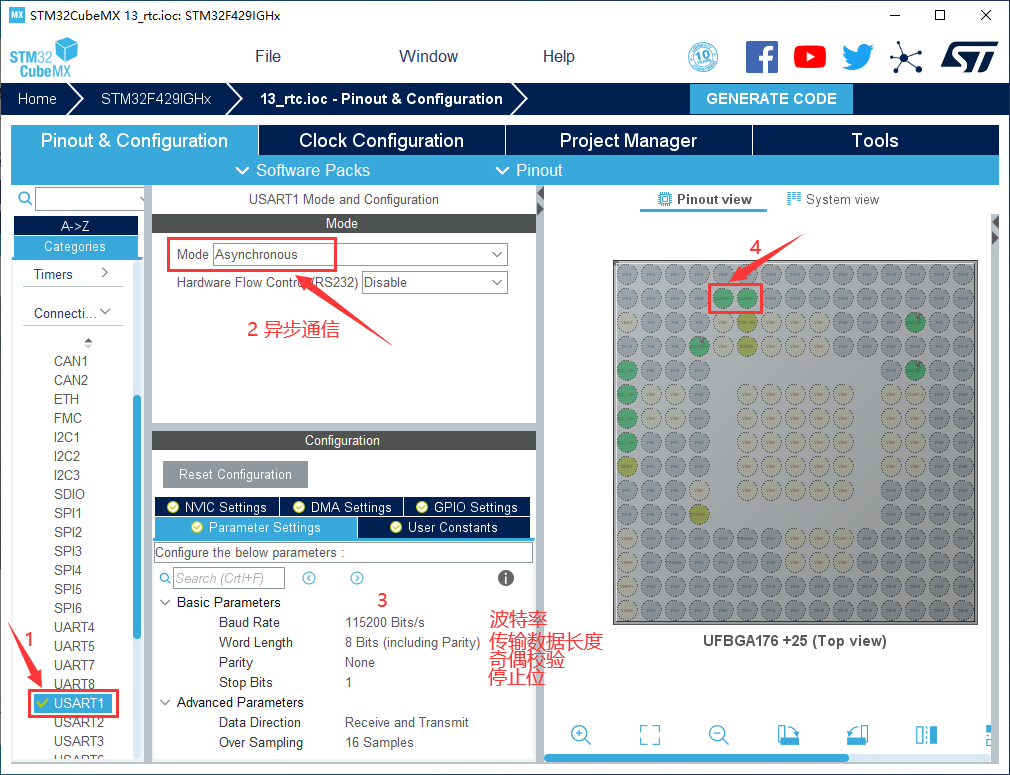Viewport: 1010px width, 775px height.
Task: Collapse the Basic Parameters section
Action: 165,602
